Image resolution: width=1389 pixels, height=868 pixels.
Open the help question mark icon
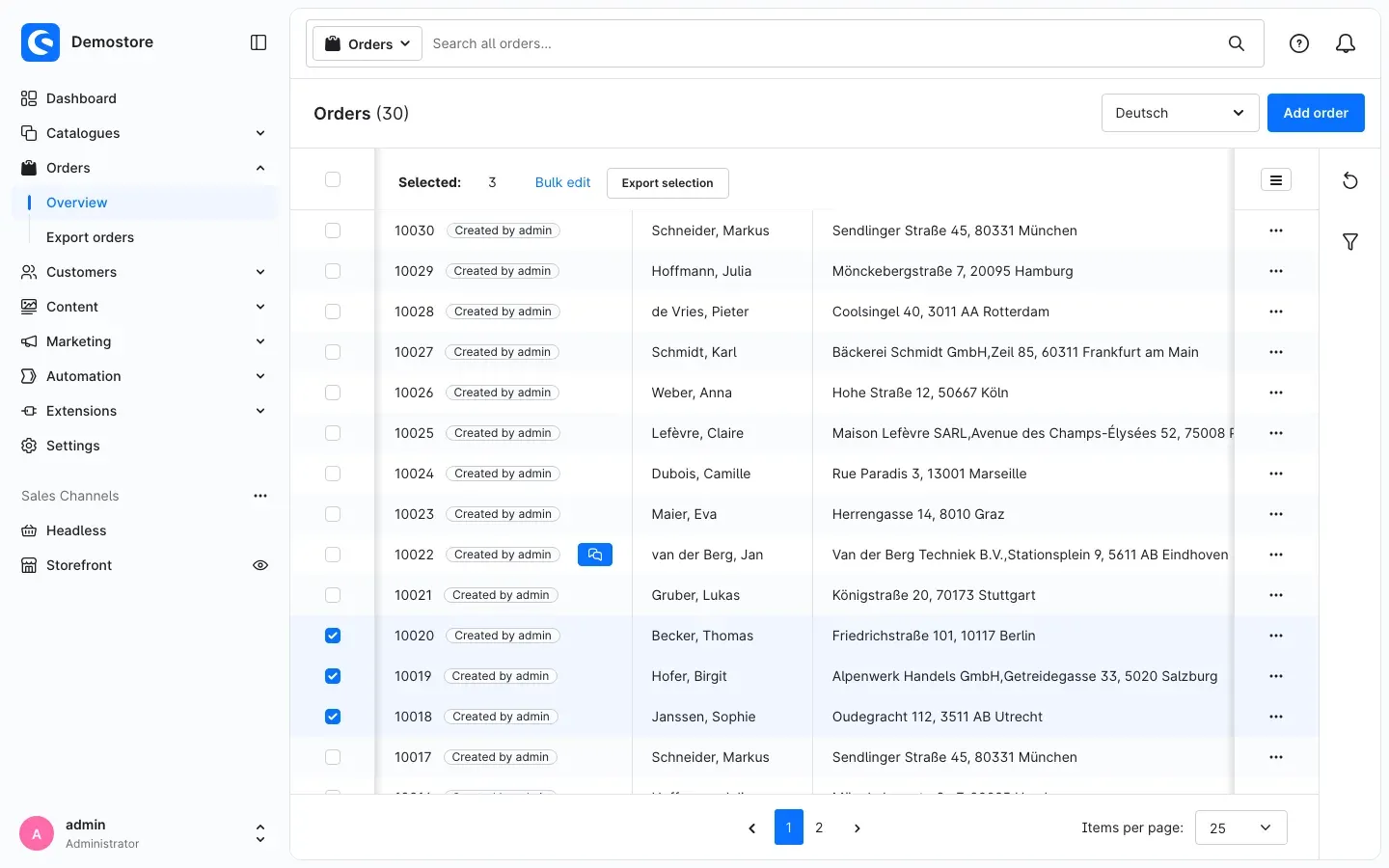click(1299, 43)
